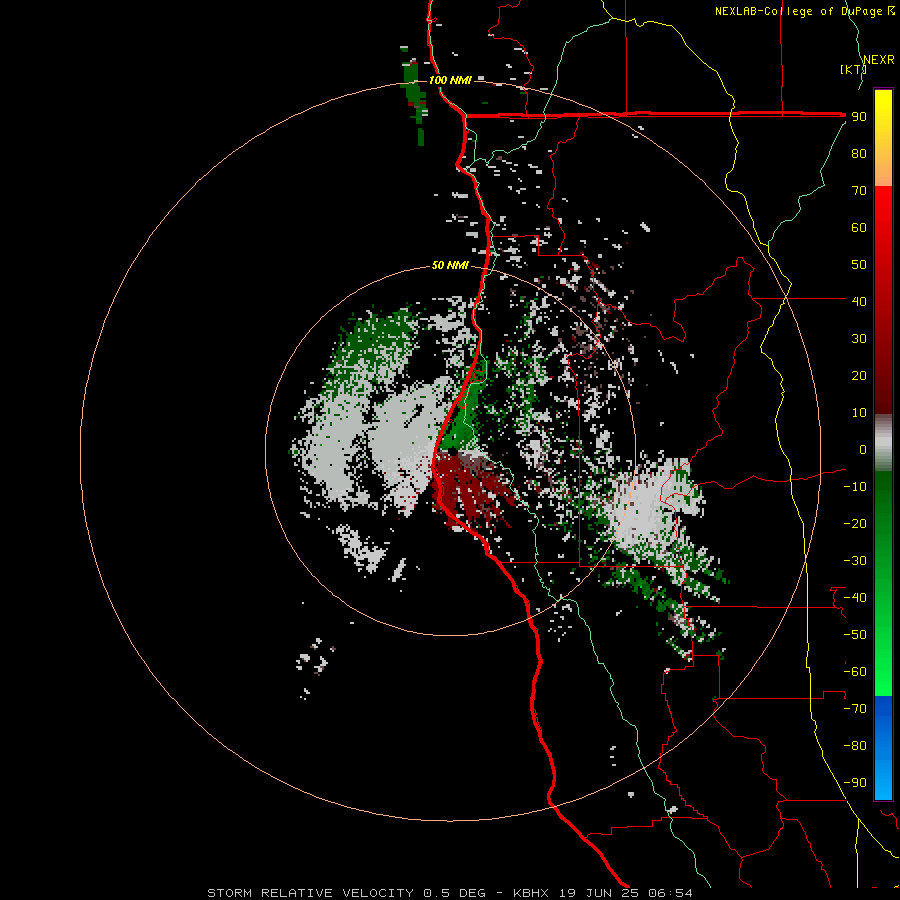Click the gray zero-velocity color bar segment
The height and width of the screenshot is (900, 900).
point(883,443)
